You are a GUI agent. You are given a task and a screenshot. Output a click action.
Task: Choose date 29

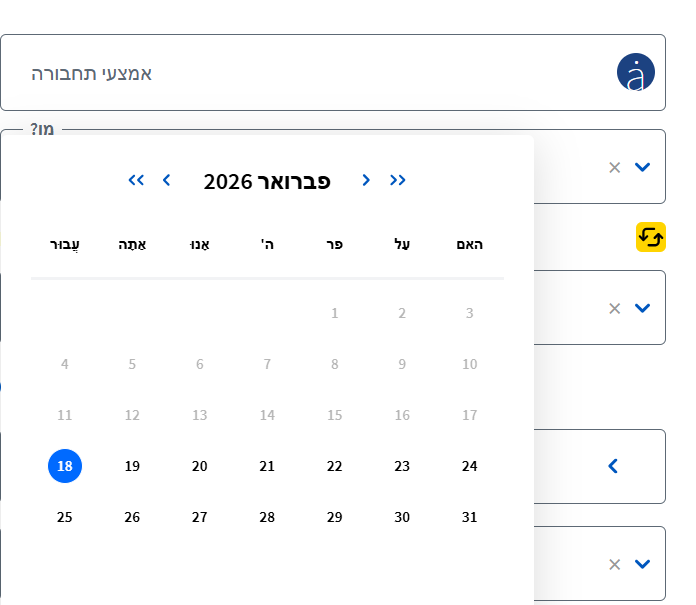(x=335, y=517)
